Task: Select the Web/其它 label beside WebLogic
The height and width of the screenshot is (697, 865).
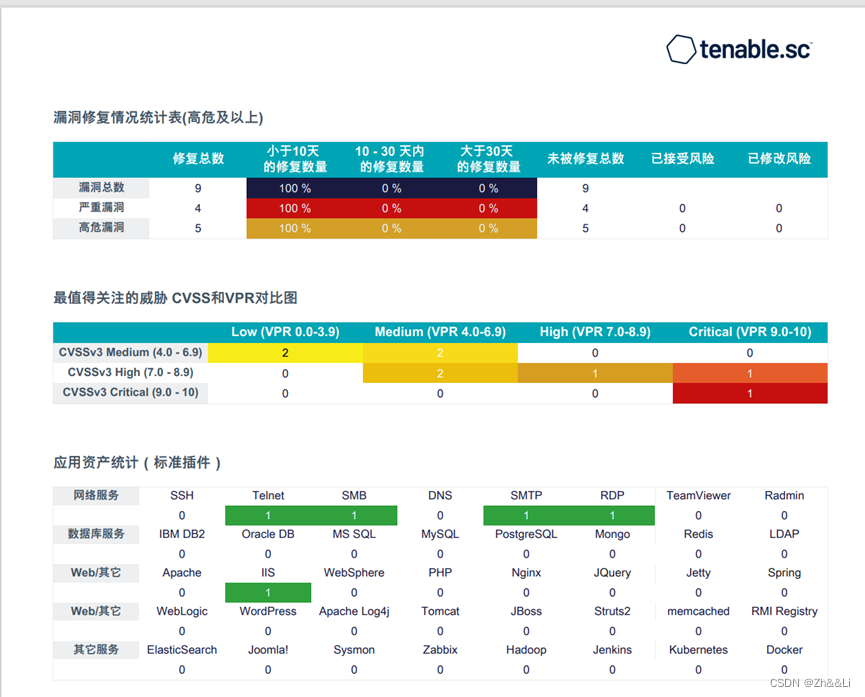Action: (96, 611)
